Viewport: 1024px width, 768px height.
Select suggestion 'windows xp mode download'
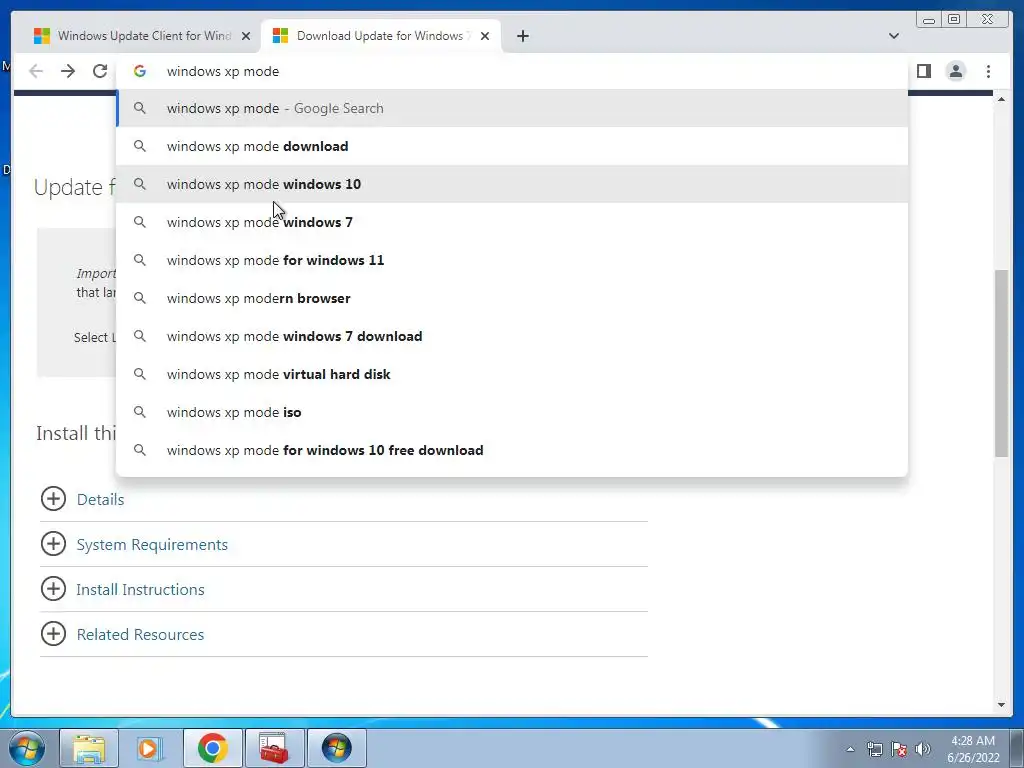click(512, 146)
